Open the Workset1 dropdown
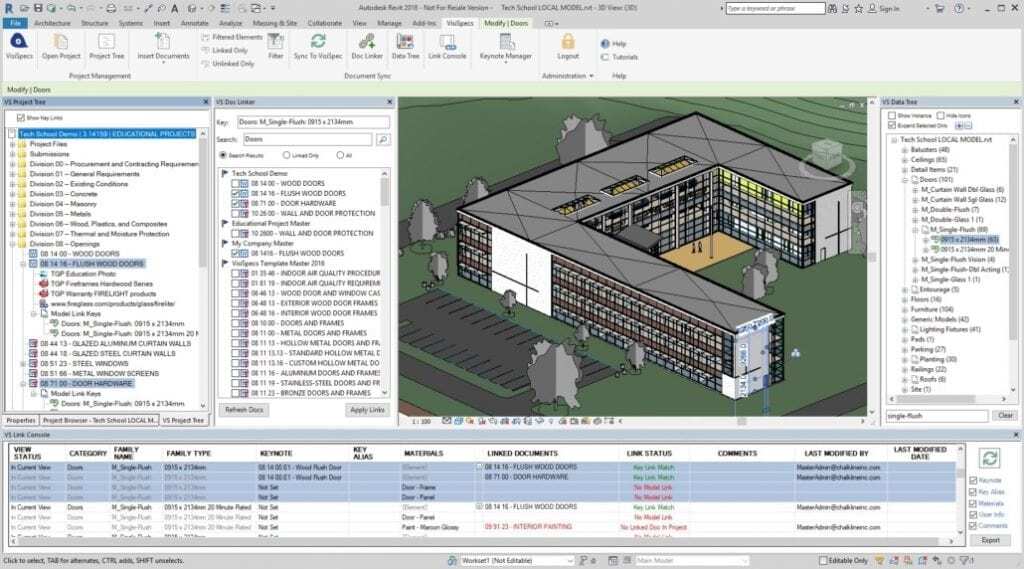The image size is (1024, 569). pos(569,561)
